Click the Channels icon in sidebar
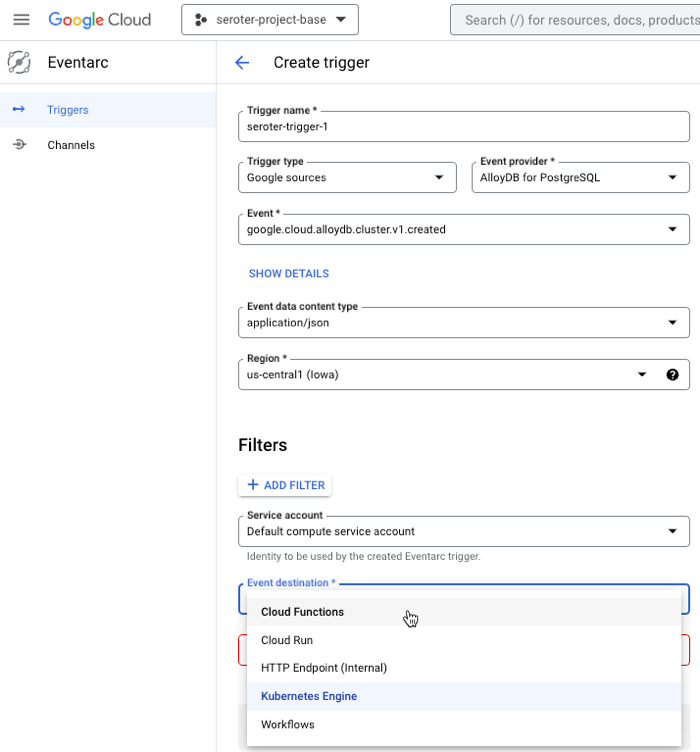The image size is (700, 752). pyautogui.click(x=19, y=144)
